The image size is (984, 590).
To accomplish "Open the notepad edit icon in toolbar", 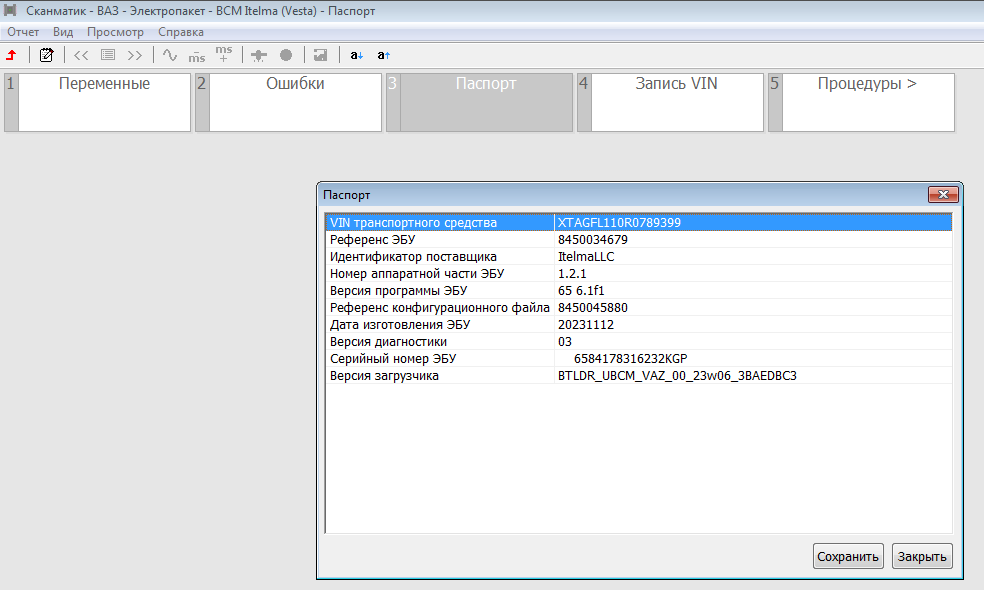I will tap(46, 55).
